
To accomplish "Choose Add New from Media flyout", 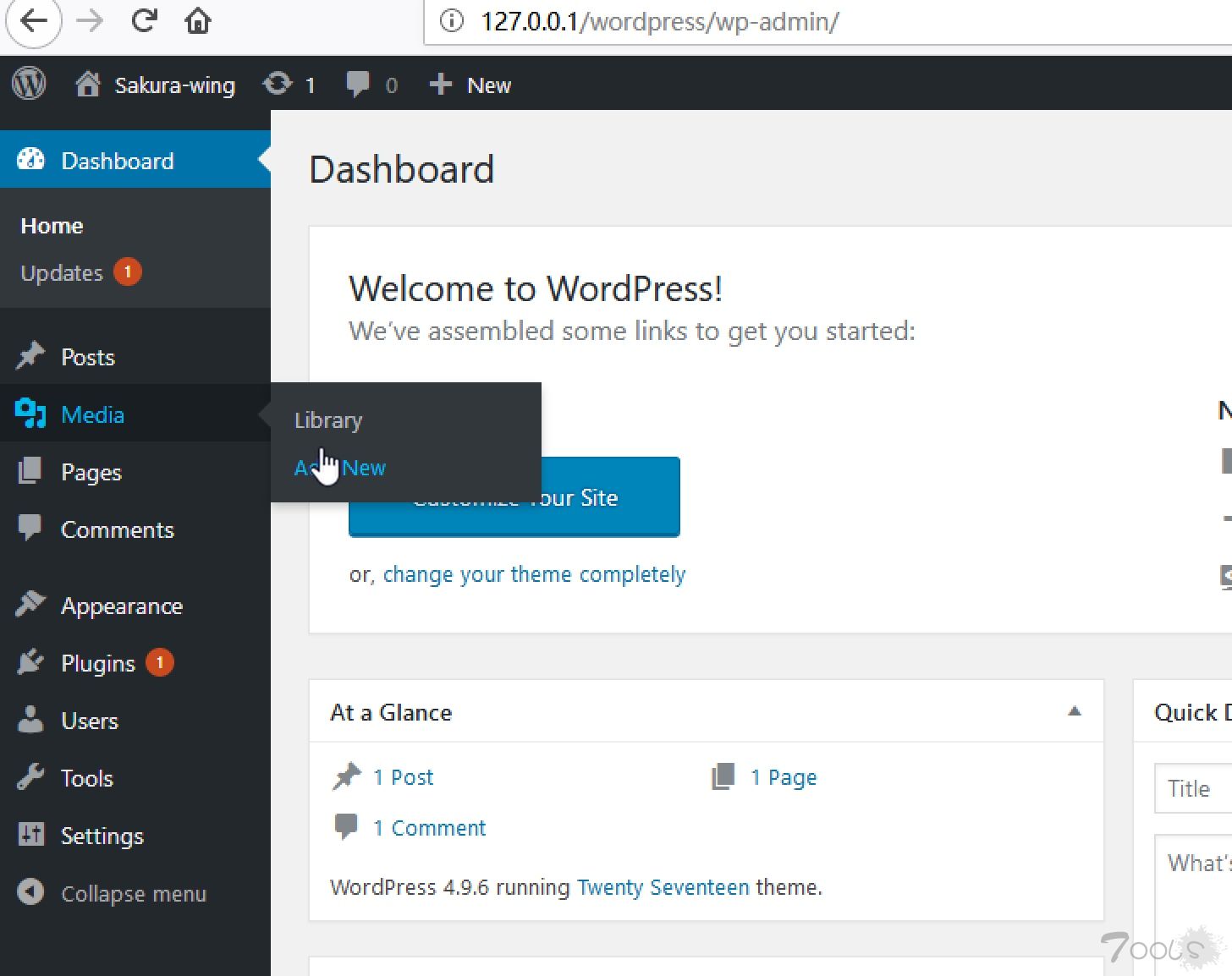I will 340,468.
